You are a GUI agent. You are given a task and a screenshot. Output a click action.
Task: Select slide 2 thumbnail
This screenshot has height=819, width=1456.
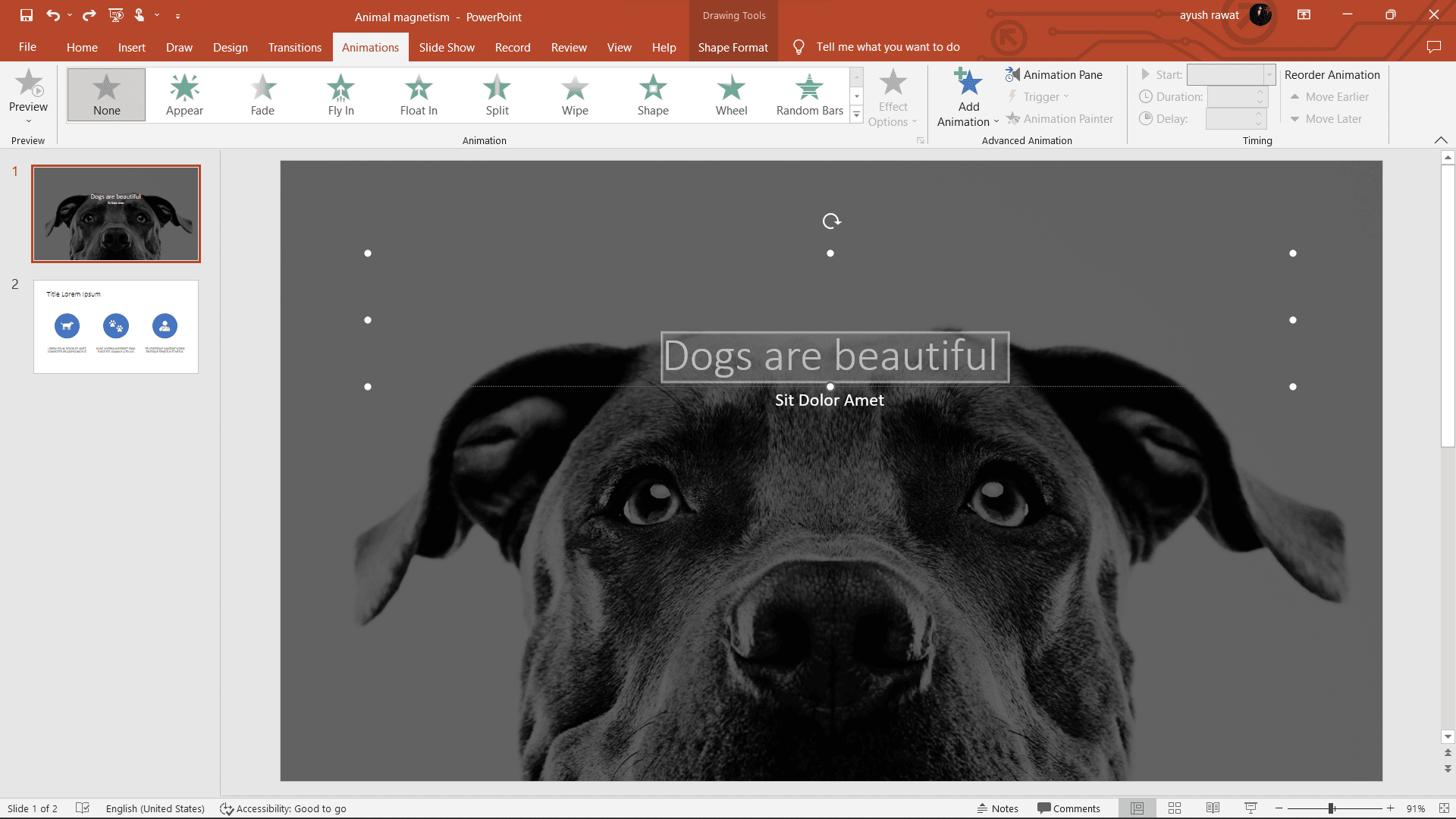point(116,327)
